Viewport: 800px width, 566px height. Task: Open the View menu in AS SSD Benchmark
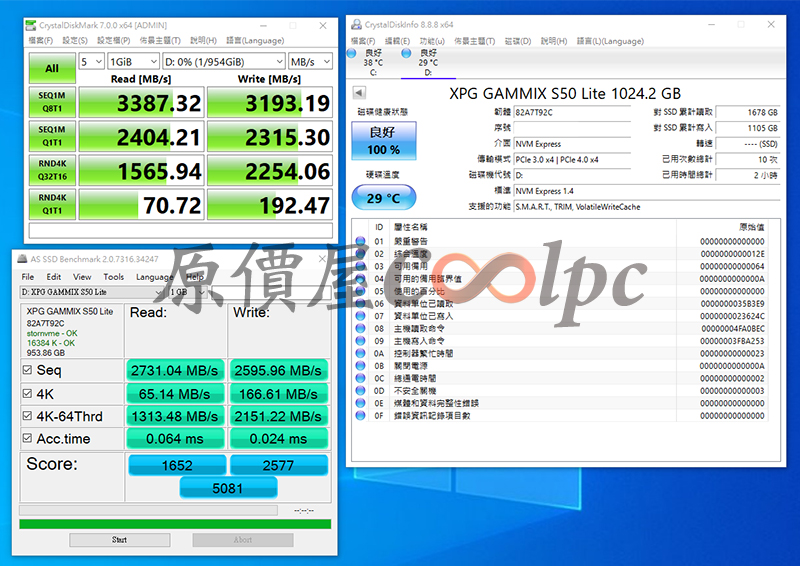82,277
